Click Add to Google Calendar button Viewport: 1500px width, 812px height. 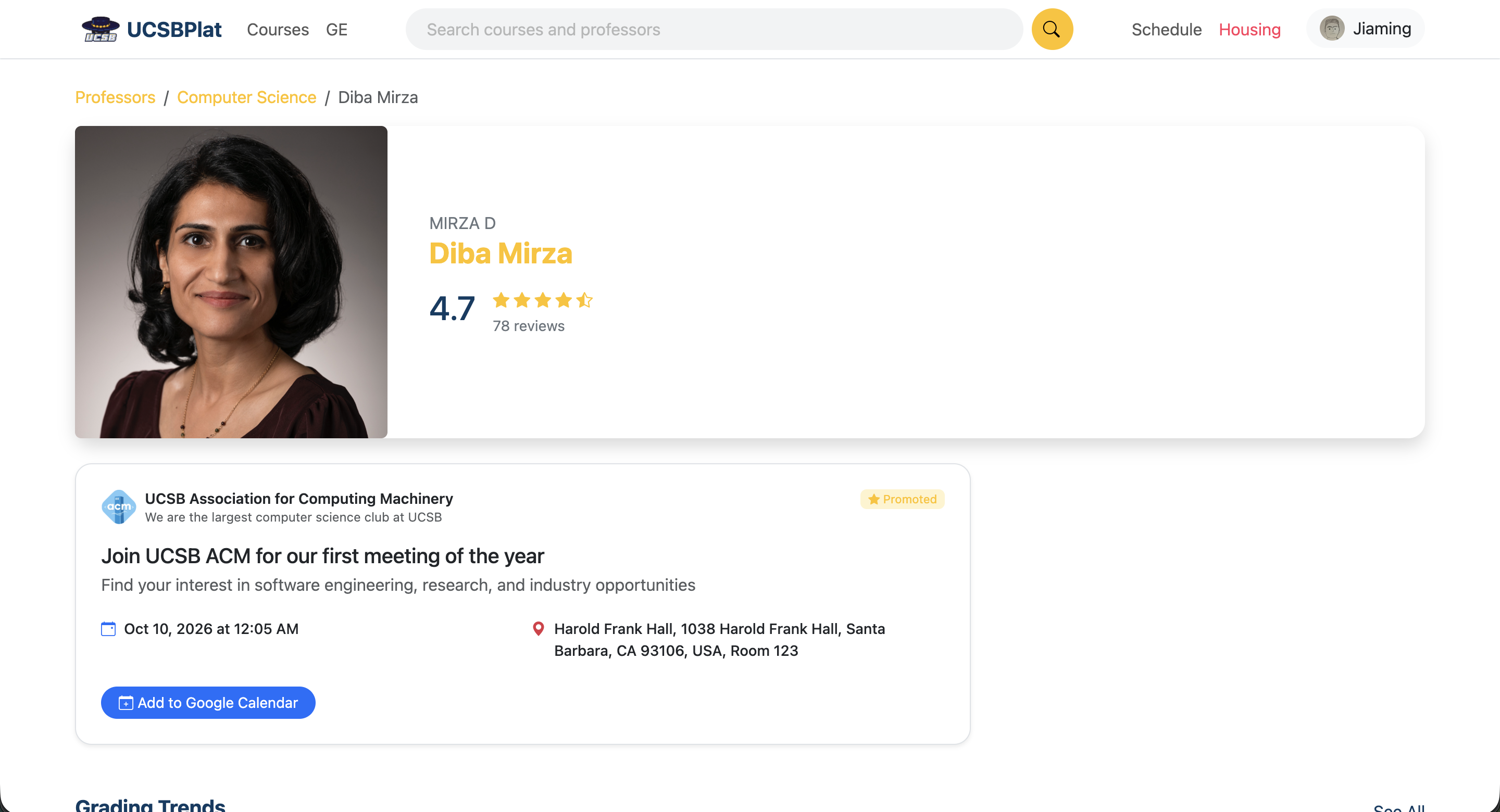(x=208, y=702)
